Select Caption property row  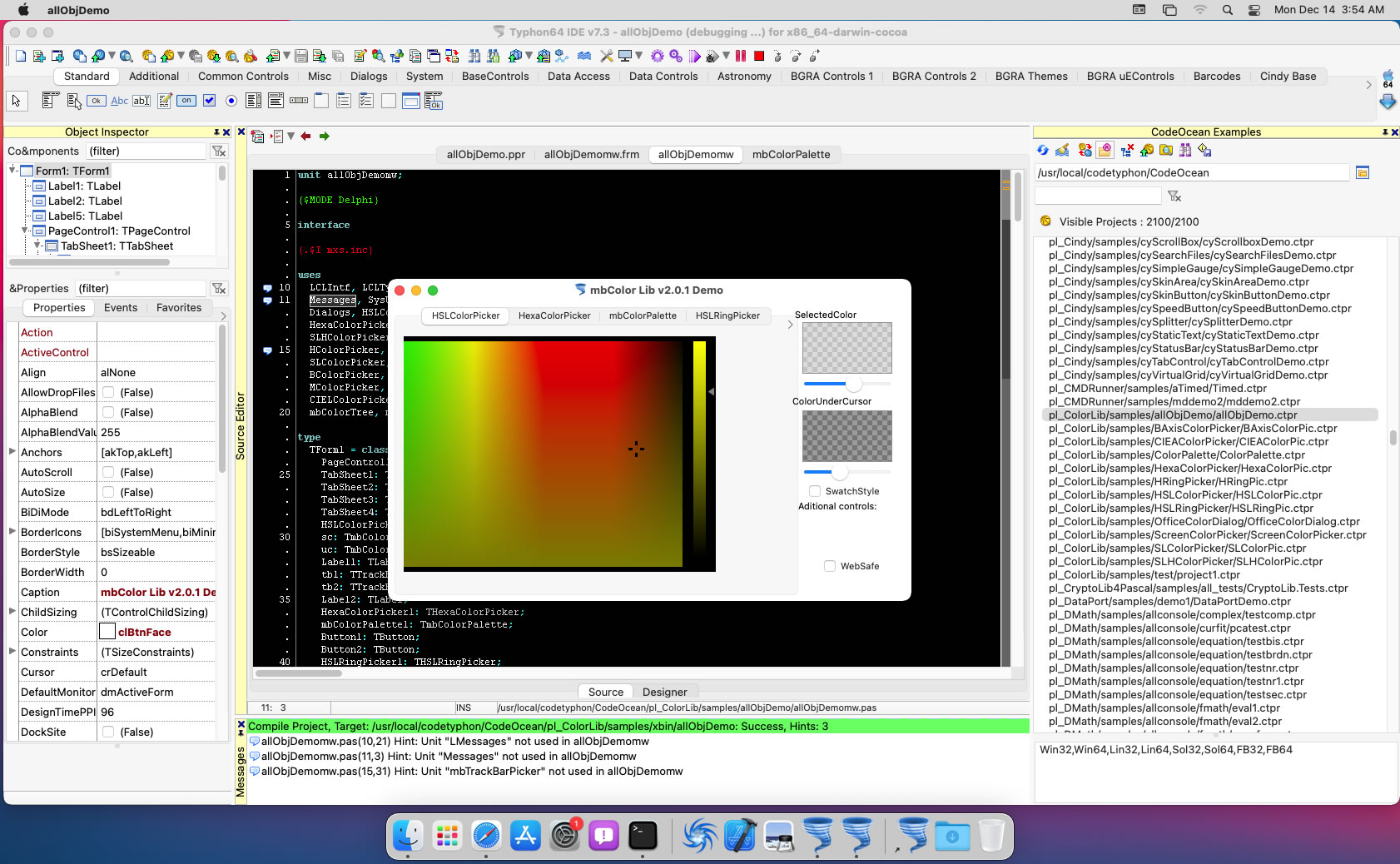[117, 592]
